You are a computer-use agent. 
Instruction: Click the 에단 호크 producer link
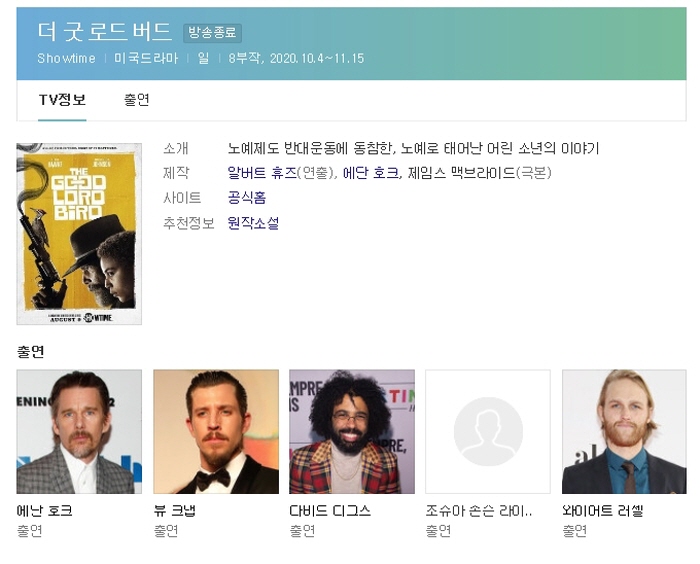click(x=371, y=172)
